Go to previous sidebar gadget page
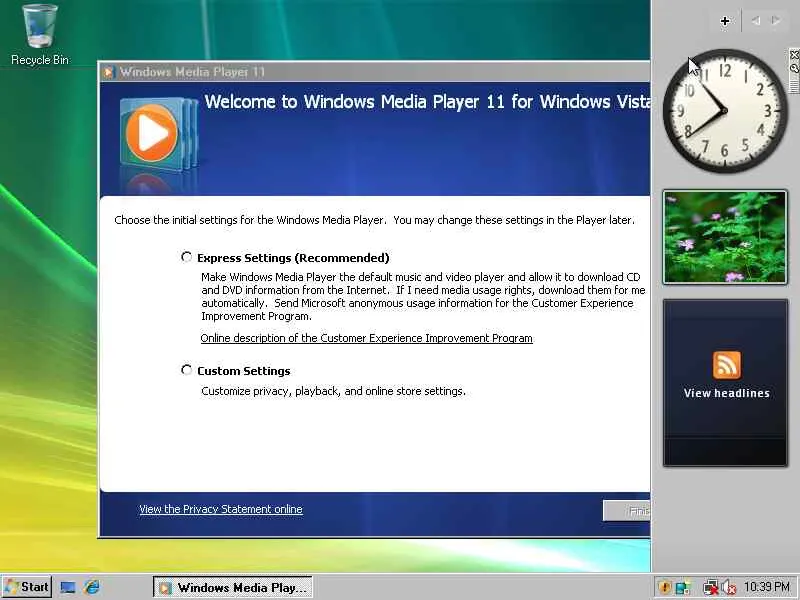 (756, 21)
